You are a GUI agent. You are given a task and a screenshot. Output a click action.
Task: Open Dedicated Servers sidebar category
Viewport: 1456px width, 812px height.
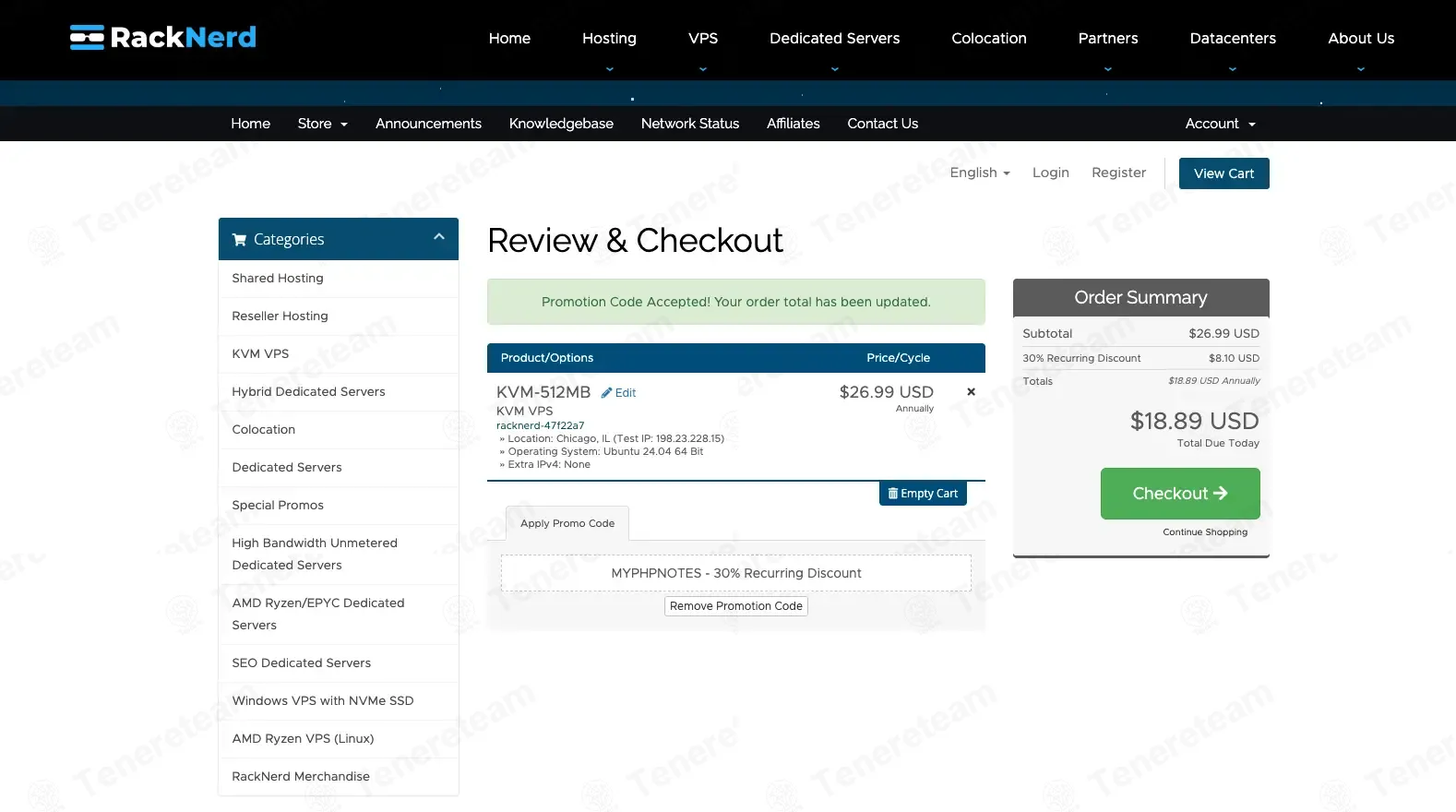[339, 468]
